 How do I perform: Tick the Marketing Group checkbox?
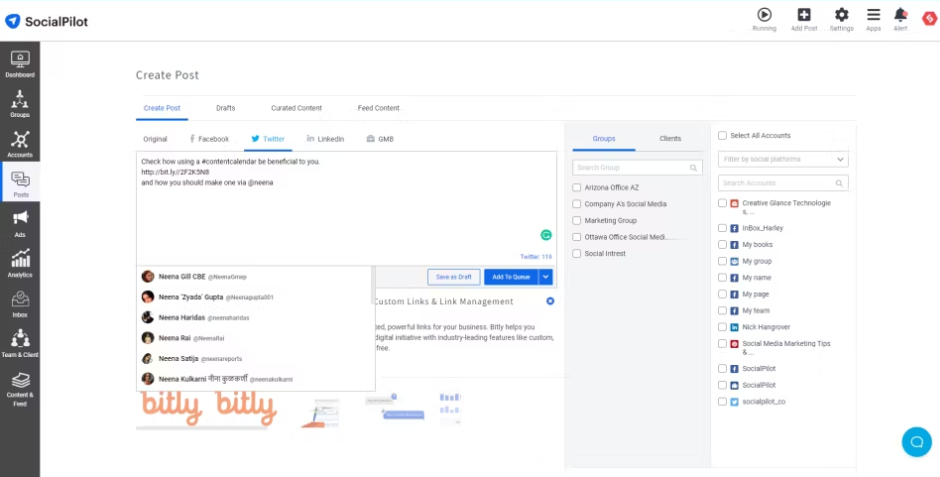pyautogui.click(x=577, y=221)
